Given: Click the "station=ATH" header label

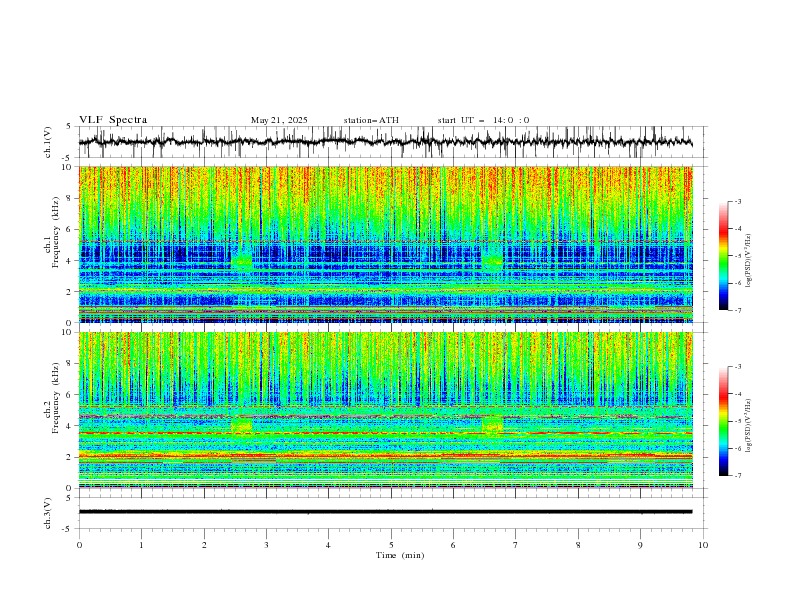Looking at the screenshot, I should pyautogui.click(x=371, y=120).
